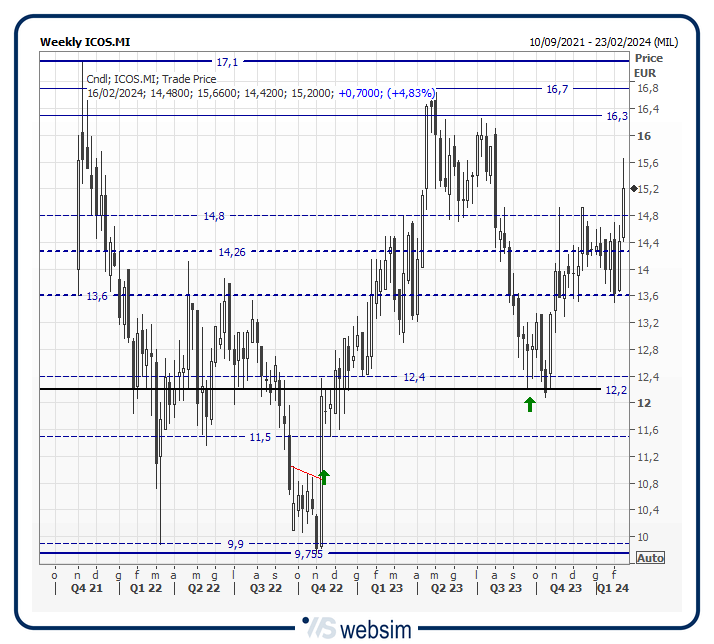Click the green arrow above the 12,2 line
Screen dimensions: 714x644
(530, 404)
